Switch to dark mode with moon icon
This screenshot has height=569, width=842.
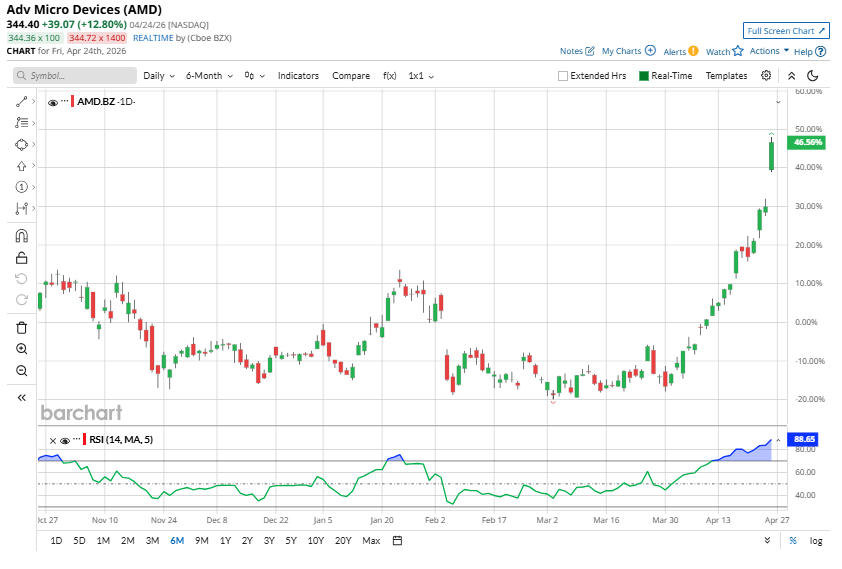point(813,75)
